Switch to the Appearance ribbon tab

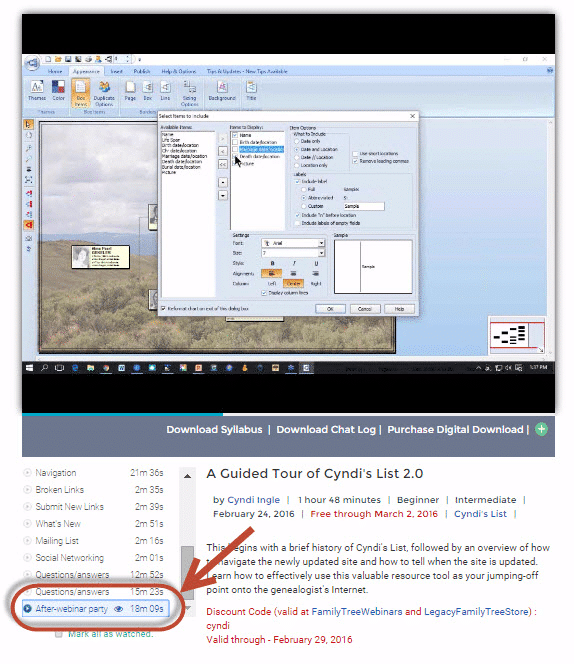pos(86,72)
